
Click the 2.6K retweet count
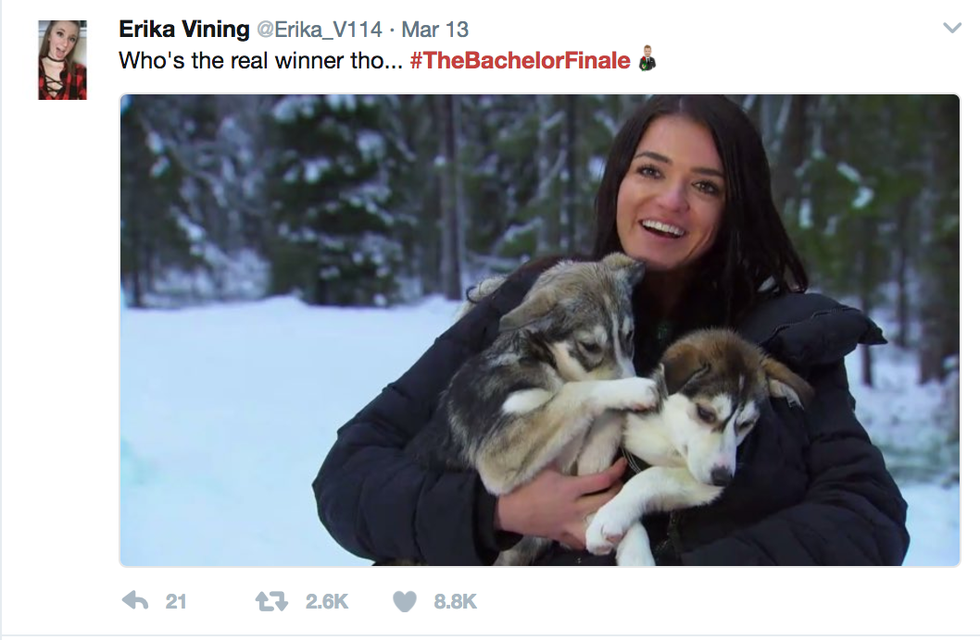tap(326, 601)
